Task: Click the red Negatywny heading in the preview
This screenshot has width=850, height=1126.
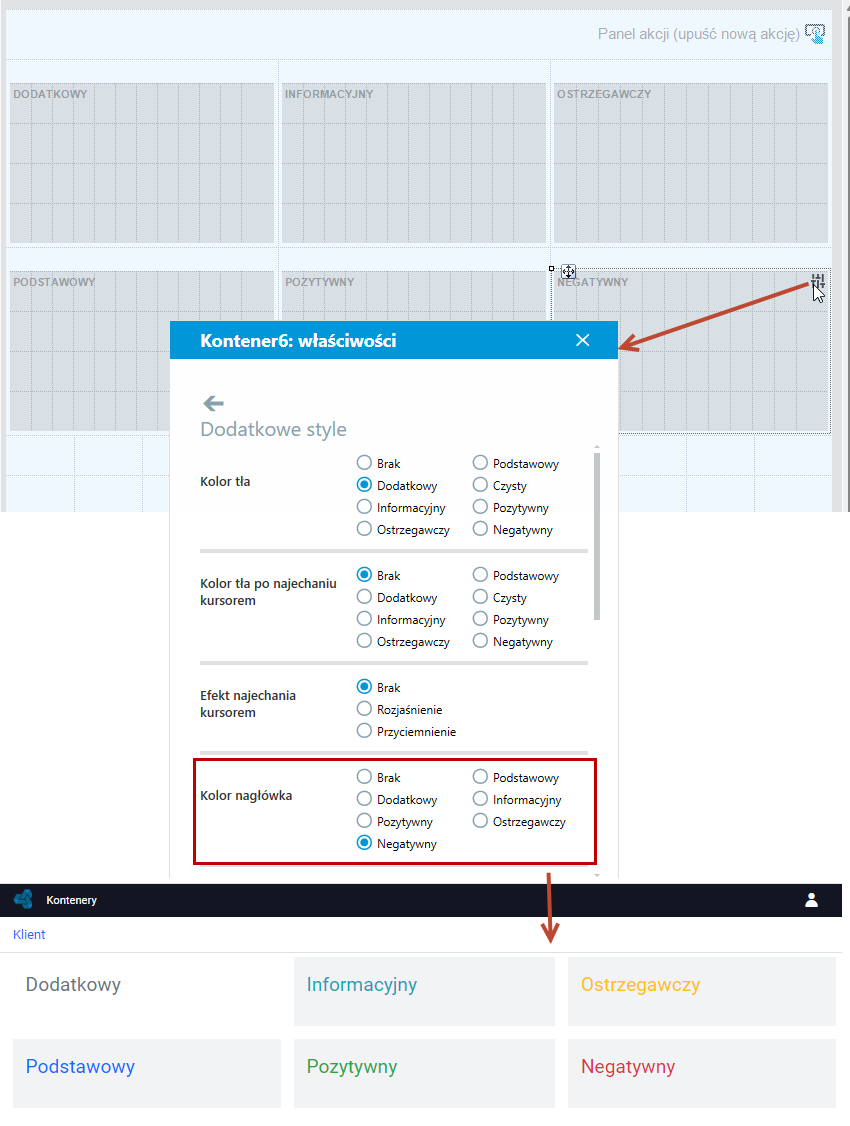Action: (x=628, y=1067)
